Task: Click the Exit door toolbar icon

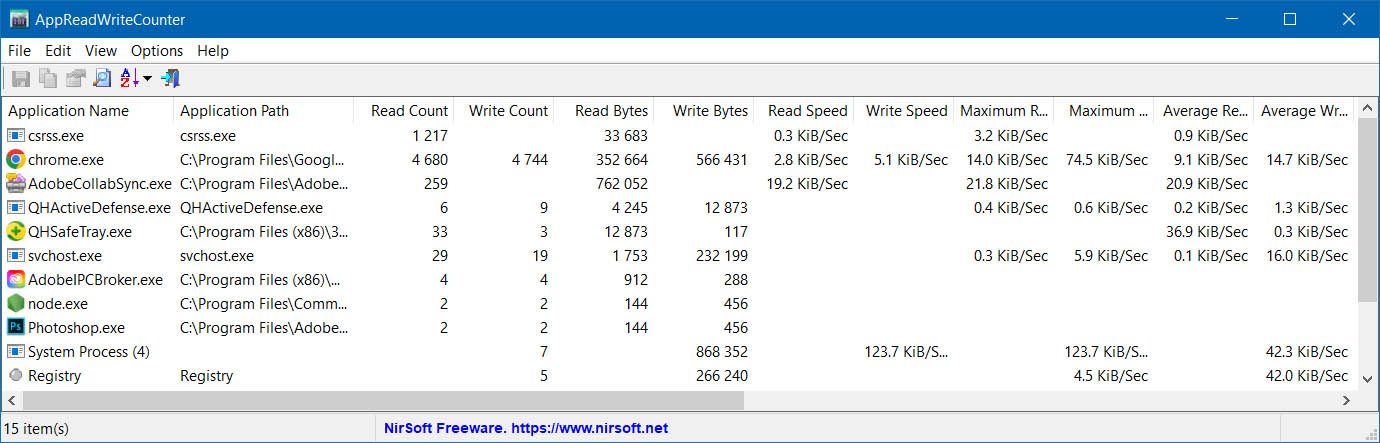Action: coord(170,78)
